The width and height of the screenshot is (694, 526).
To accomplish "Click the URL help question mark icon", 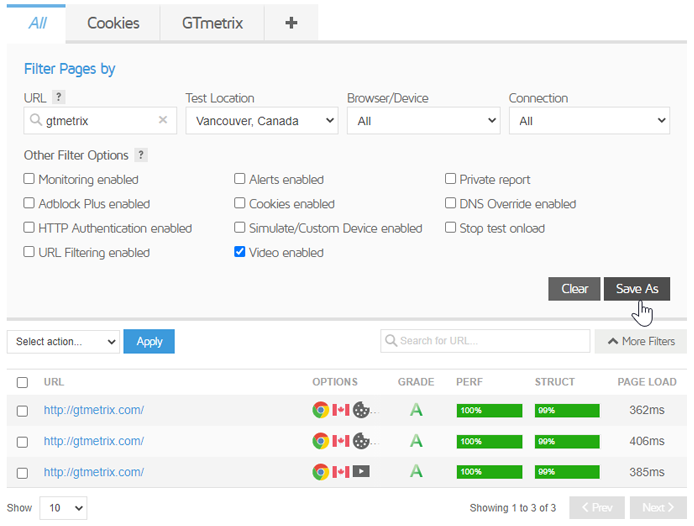I will click(58, 97).
